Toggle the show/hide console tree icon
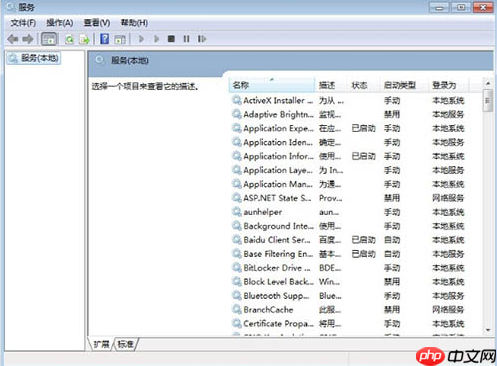 [49, 39]
